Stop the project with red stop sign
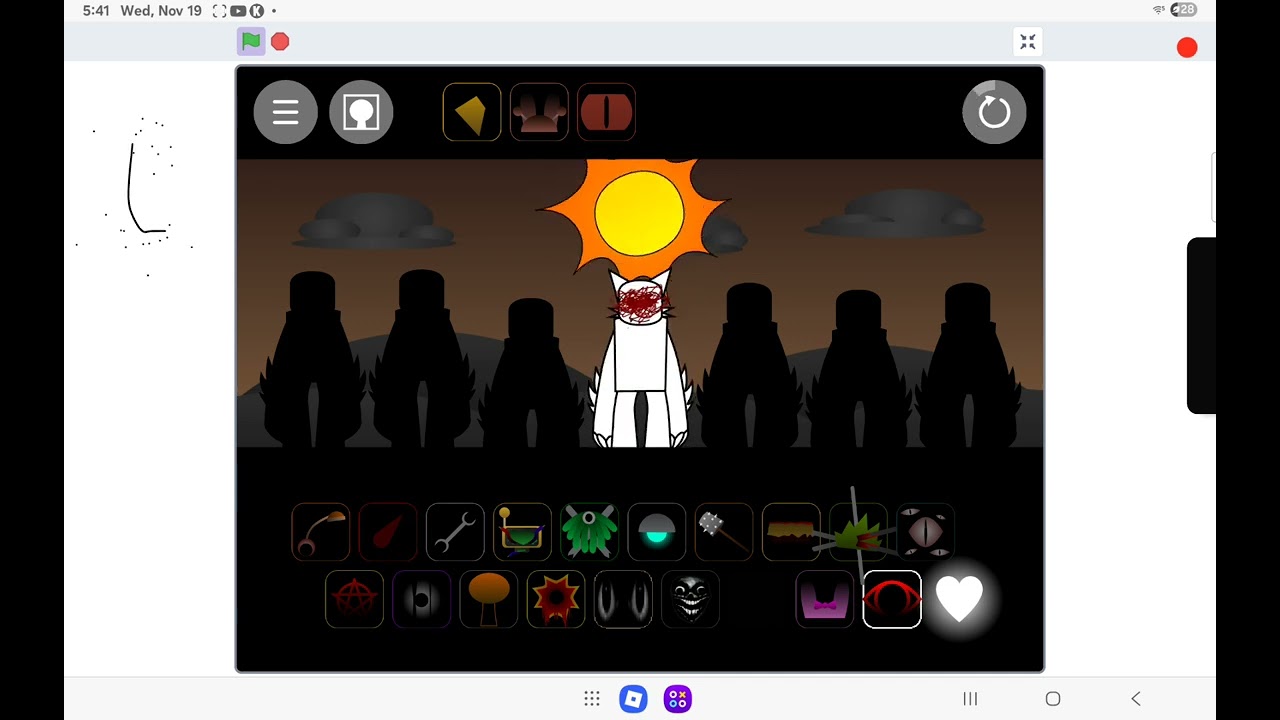 pos(280,41)
